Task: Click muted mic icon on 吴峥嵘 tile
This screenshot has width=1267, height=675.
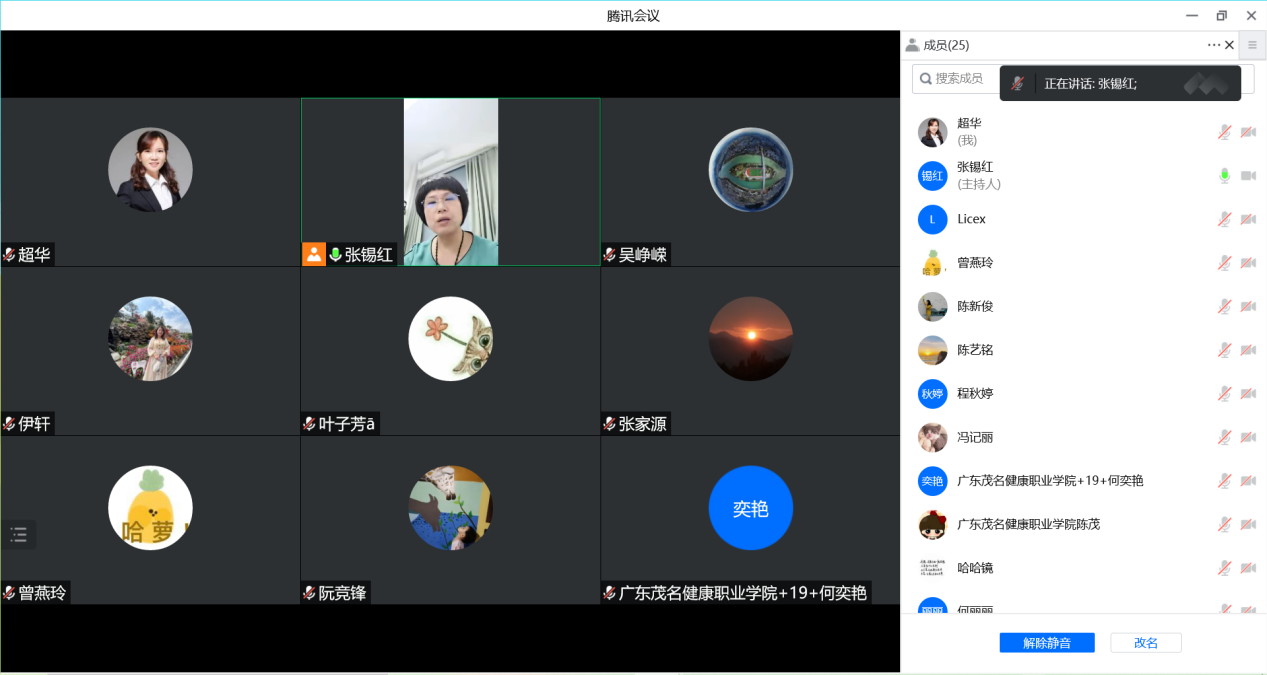Action: pos(609,255)
